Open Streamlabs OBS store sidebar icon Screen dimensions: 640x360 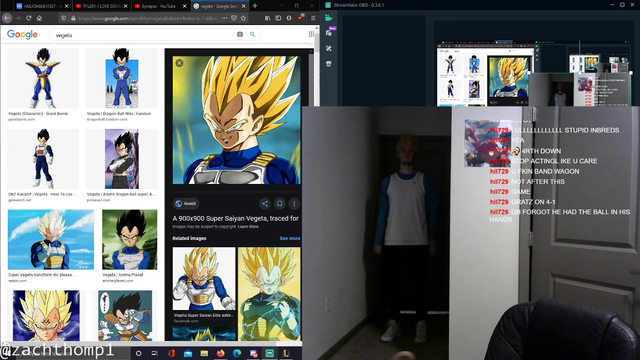click(329, 64)
